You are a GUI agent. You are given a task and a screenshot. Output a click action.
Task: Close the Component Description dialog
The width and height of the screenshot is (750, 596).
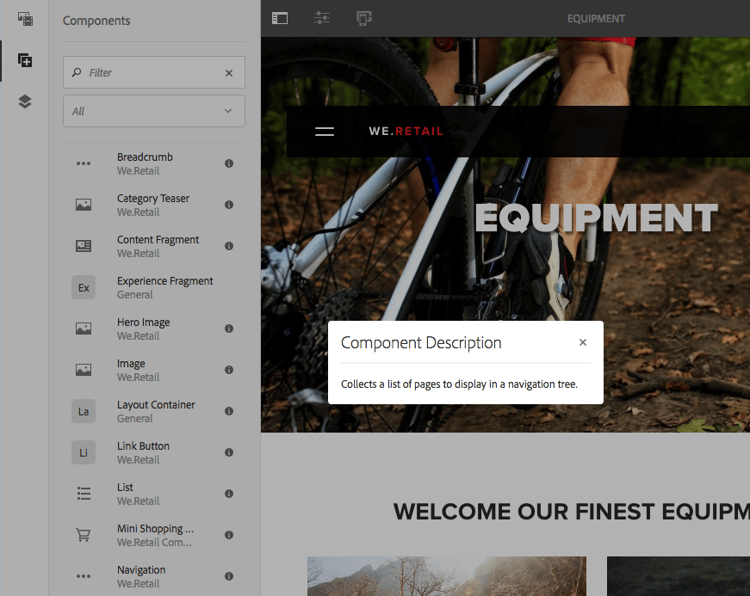click(x=583, y=342)
